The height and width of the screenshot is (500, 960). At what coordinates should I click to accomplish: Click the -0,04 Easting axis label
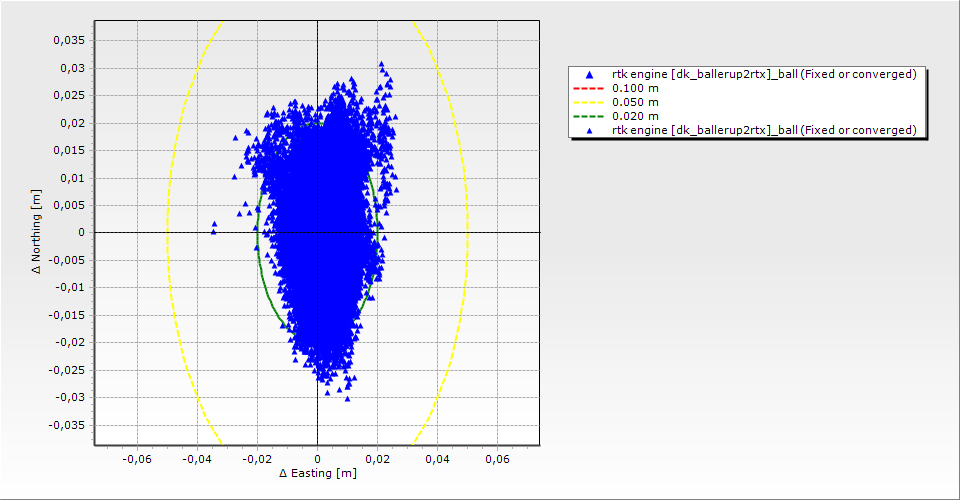[x=197, y=459]
